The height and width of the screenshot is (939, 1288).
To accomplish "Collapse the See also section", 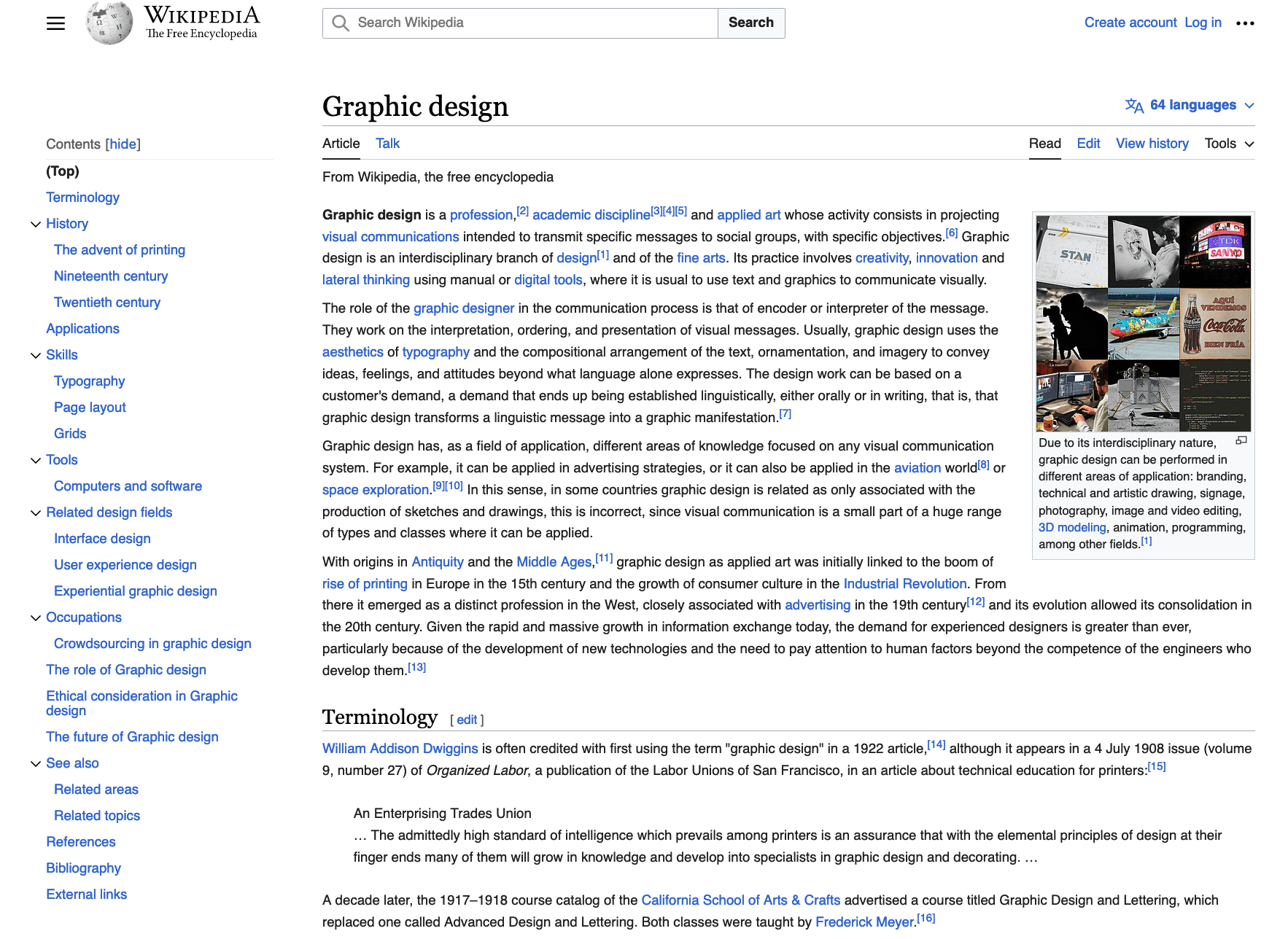I will [36, 763].
